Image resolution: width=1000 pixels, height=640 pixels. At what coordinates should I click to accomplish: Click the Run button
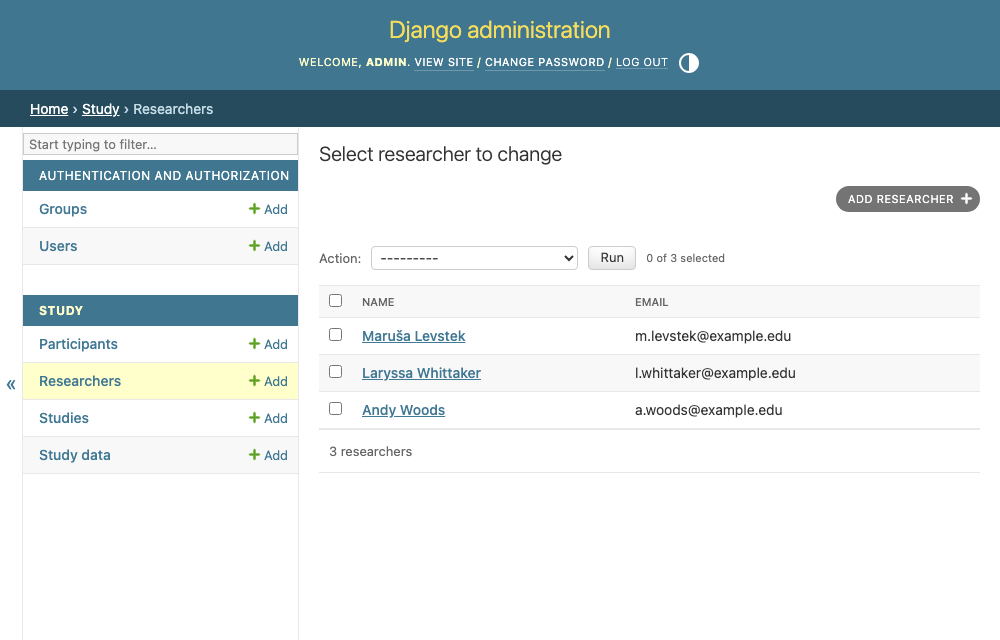pyautogui.click(x=612, y=258)
